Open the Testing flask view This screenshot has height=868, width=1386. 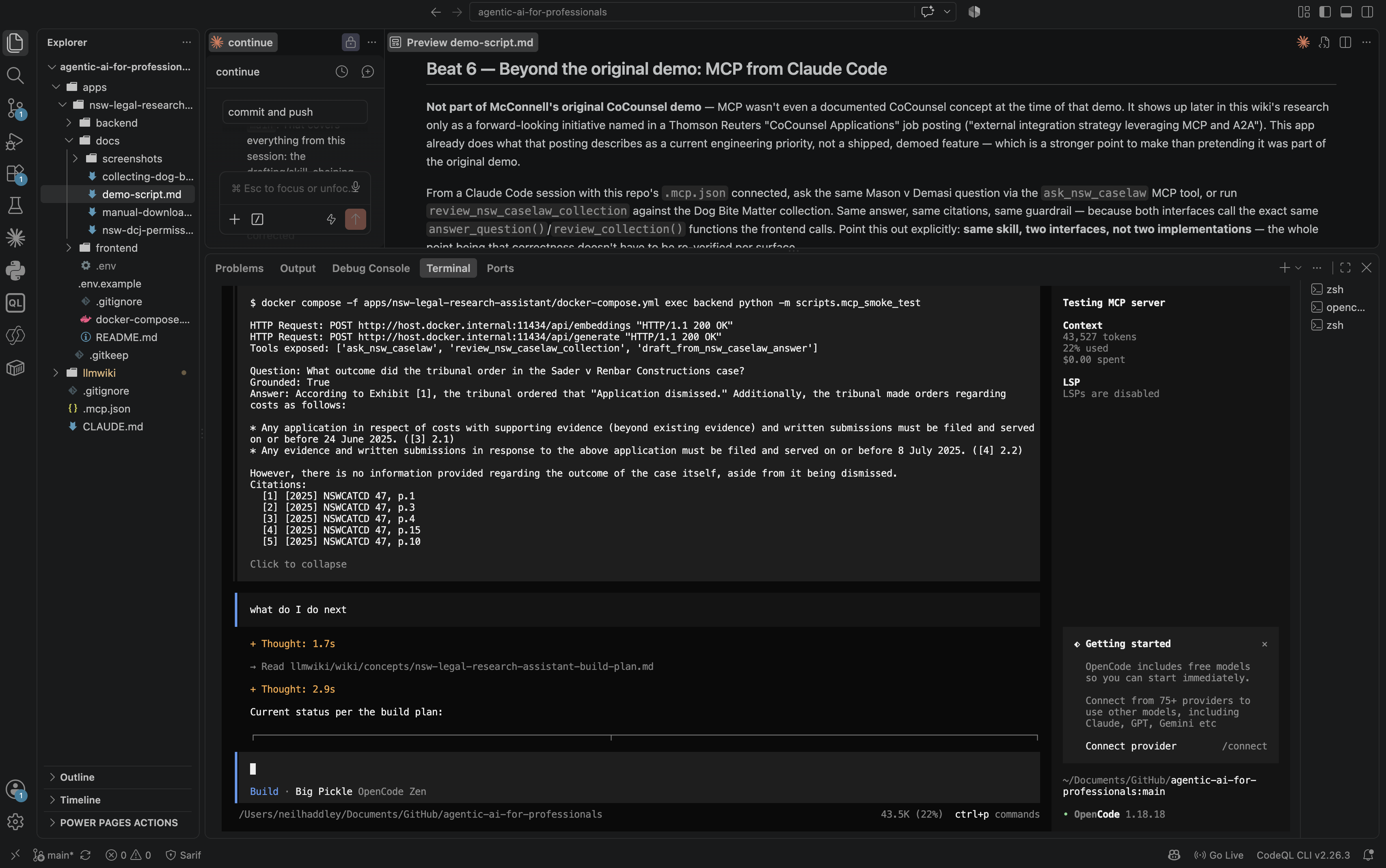(x=15, y=205)
